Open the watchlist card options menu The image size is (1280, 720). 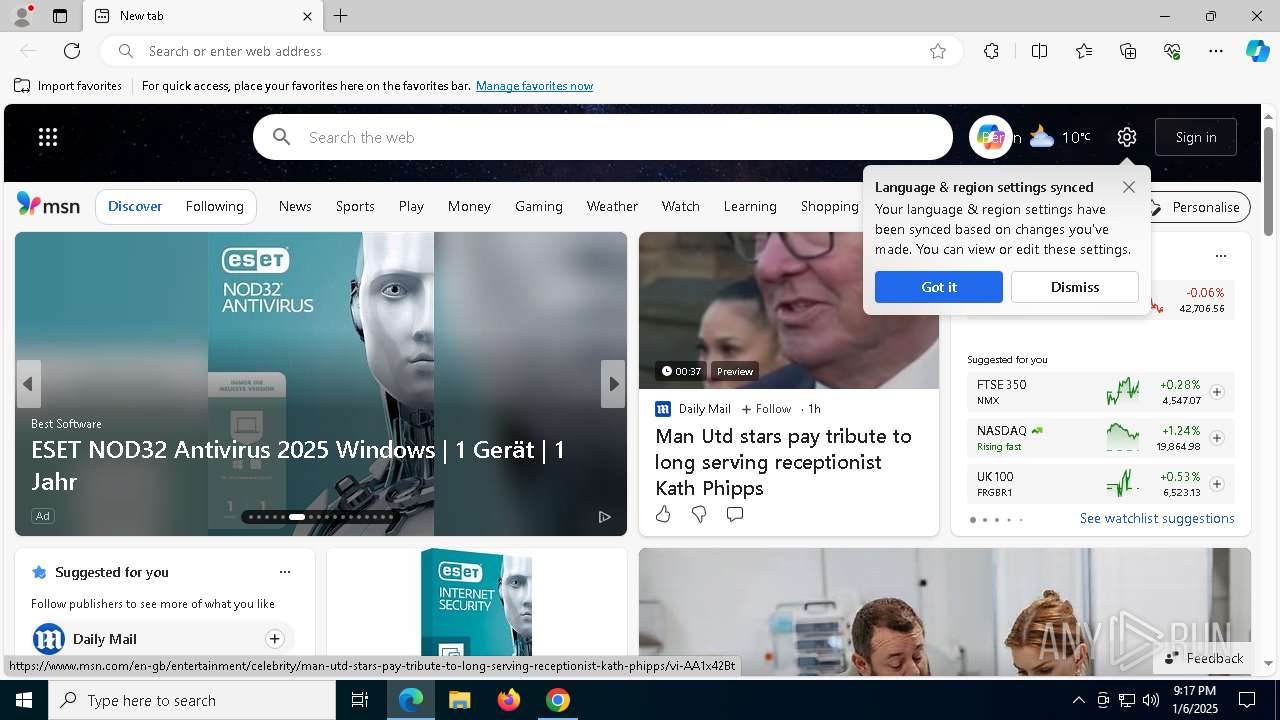click(x=1220, y=256)
